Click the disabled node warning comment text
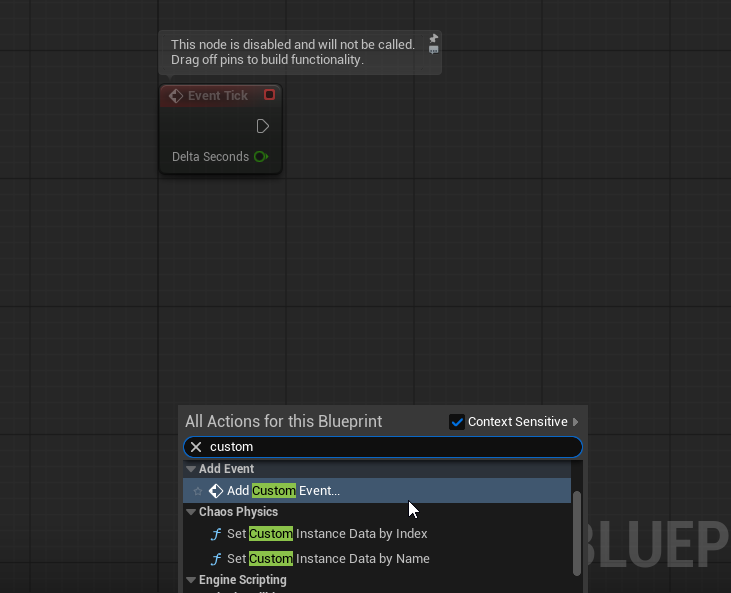Screen dimensions: 731x593 pyautogui.click(x=292, y=52)
